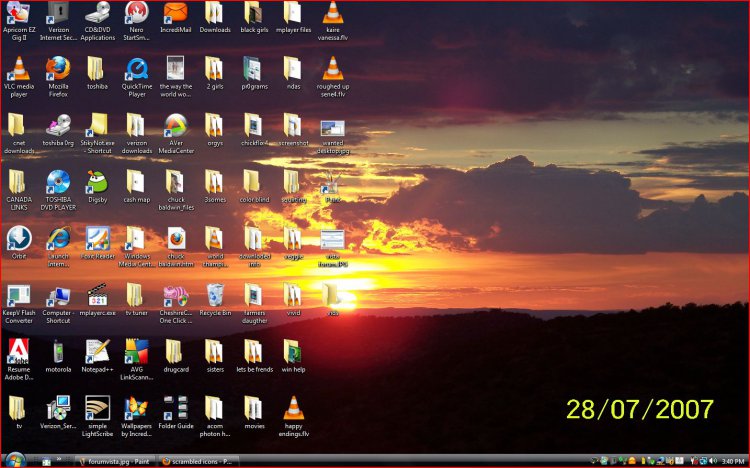Viewport: 750px width, 468px height.
Task: Open the tv tuner folder
Action: pos(136,300)
